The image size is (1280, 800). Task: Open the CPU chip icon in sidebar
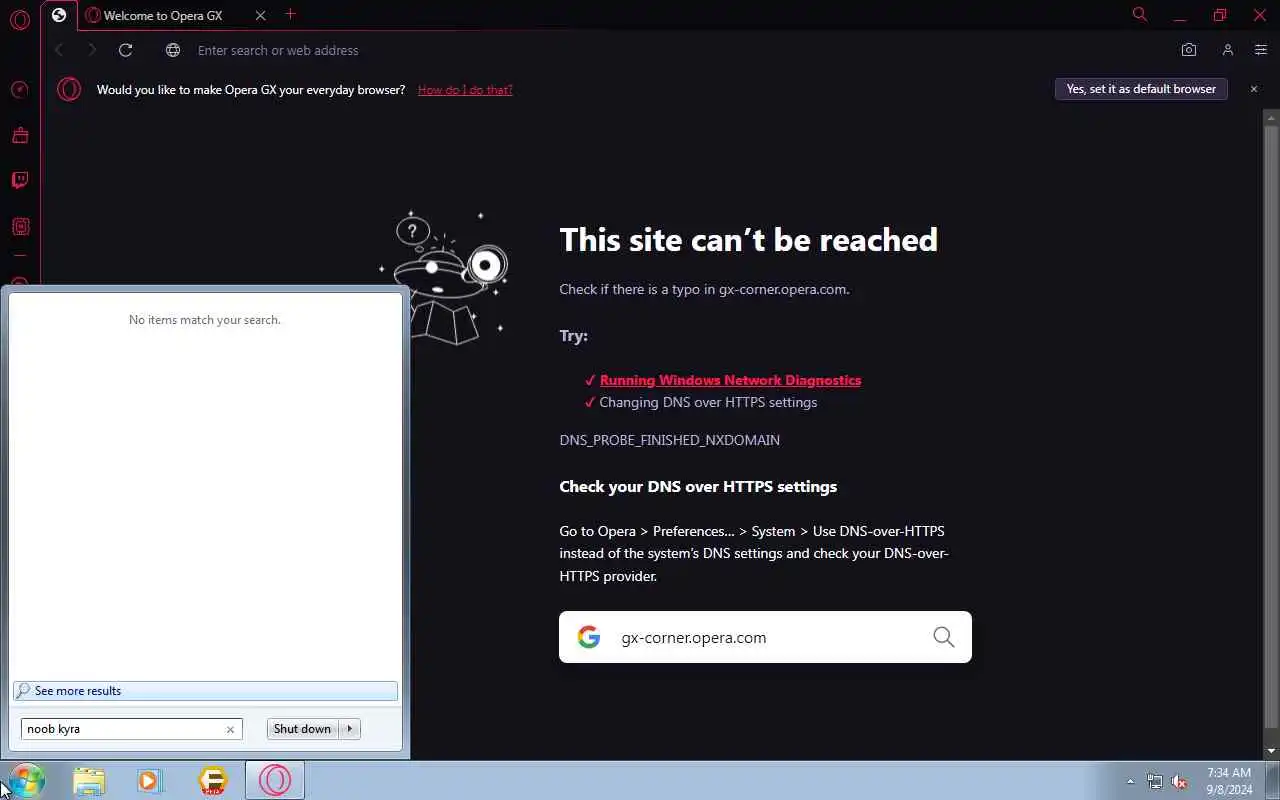tap(20, 227)
